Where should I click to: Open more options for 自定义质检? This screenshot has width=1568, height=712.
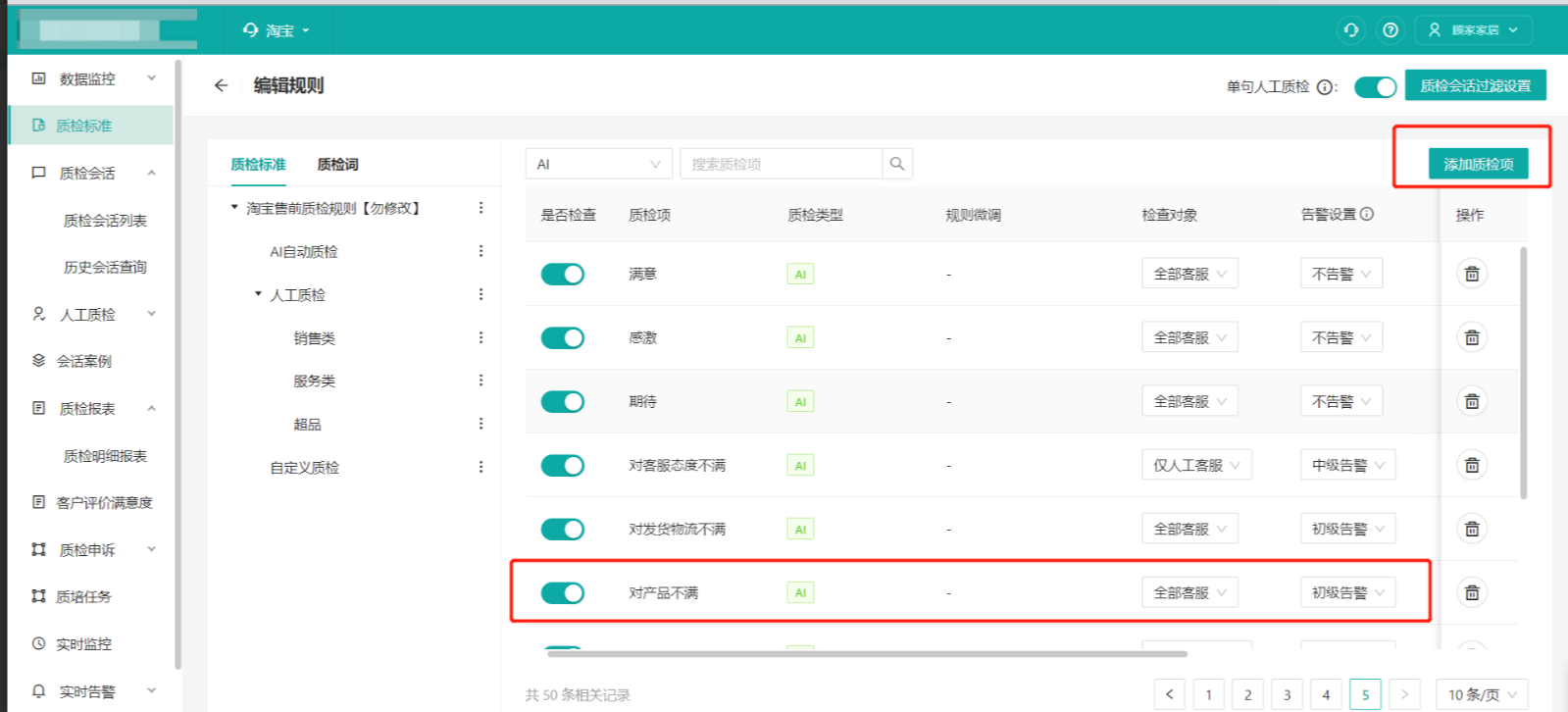point(481,467)
